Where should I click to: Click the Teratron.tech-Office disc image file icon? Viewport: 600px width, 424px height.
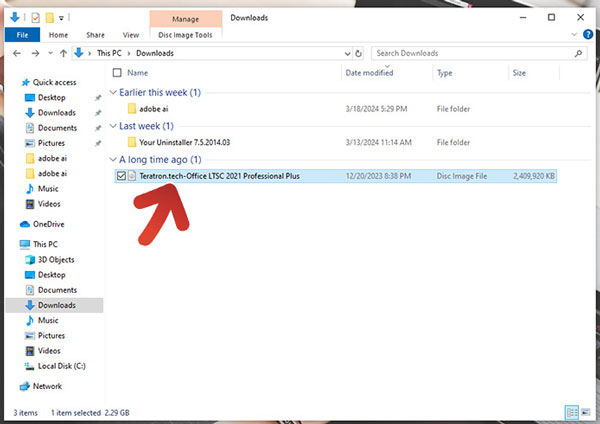point(132,176)
